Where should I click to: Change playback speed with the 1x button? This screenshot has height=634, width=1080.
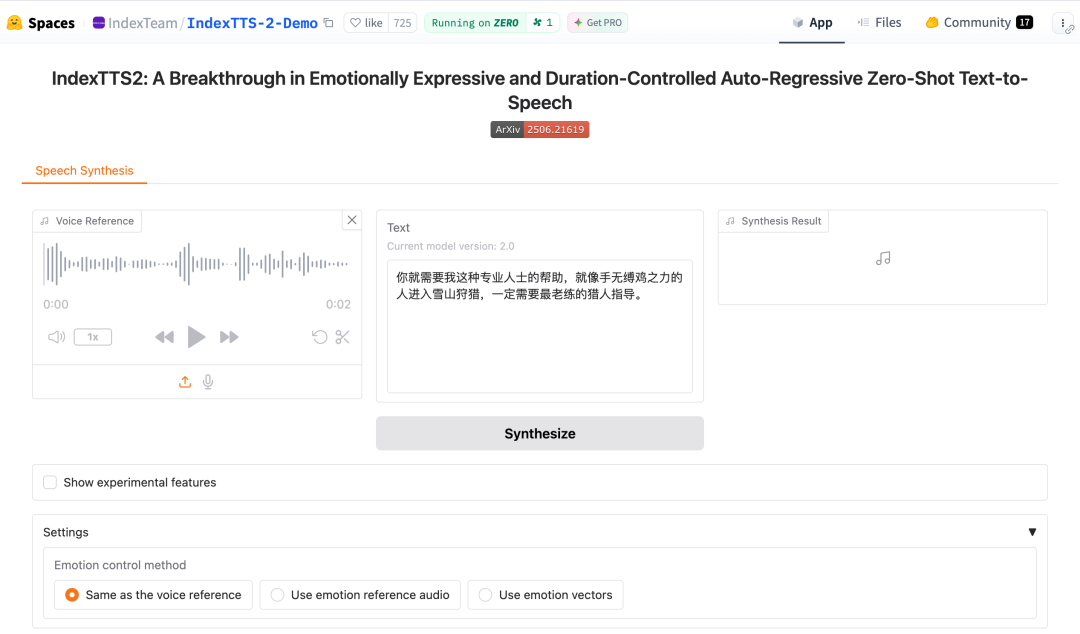click(93, 337)
